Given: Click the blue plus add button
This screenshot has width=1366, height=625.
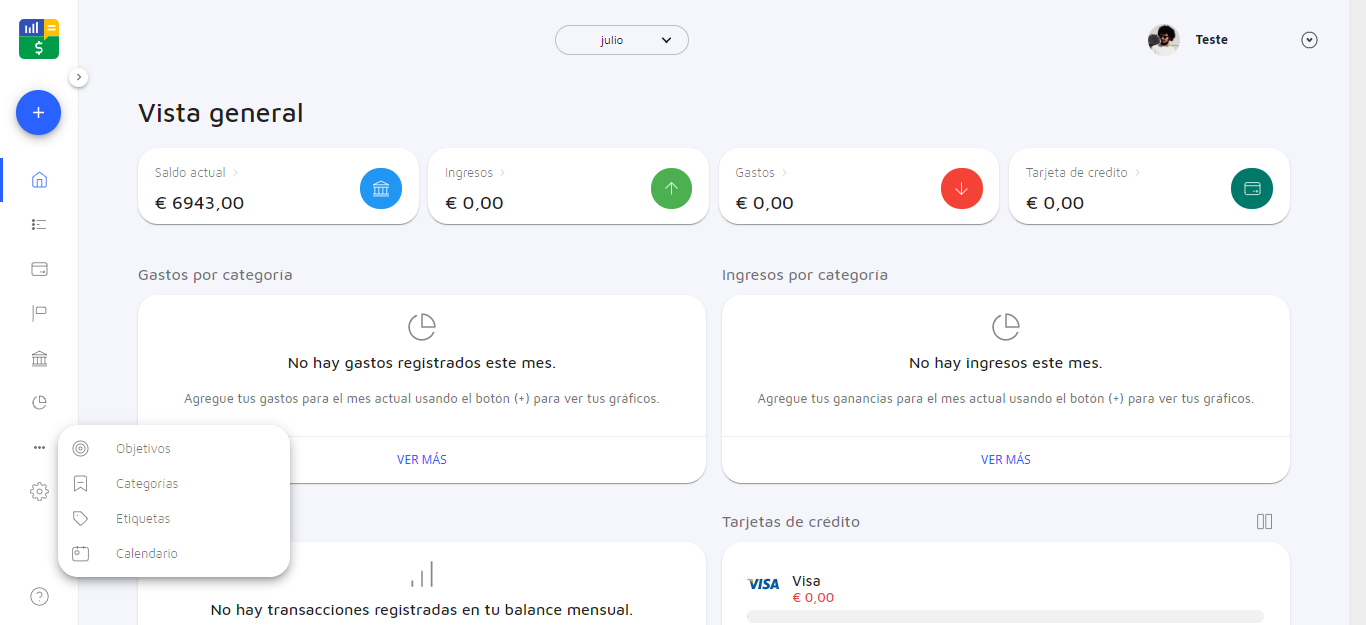Looking at the screenshot, I should tap(38, 113).
